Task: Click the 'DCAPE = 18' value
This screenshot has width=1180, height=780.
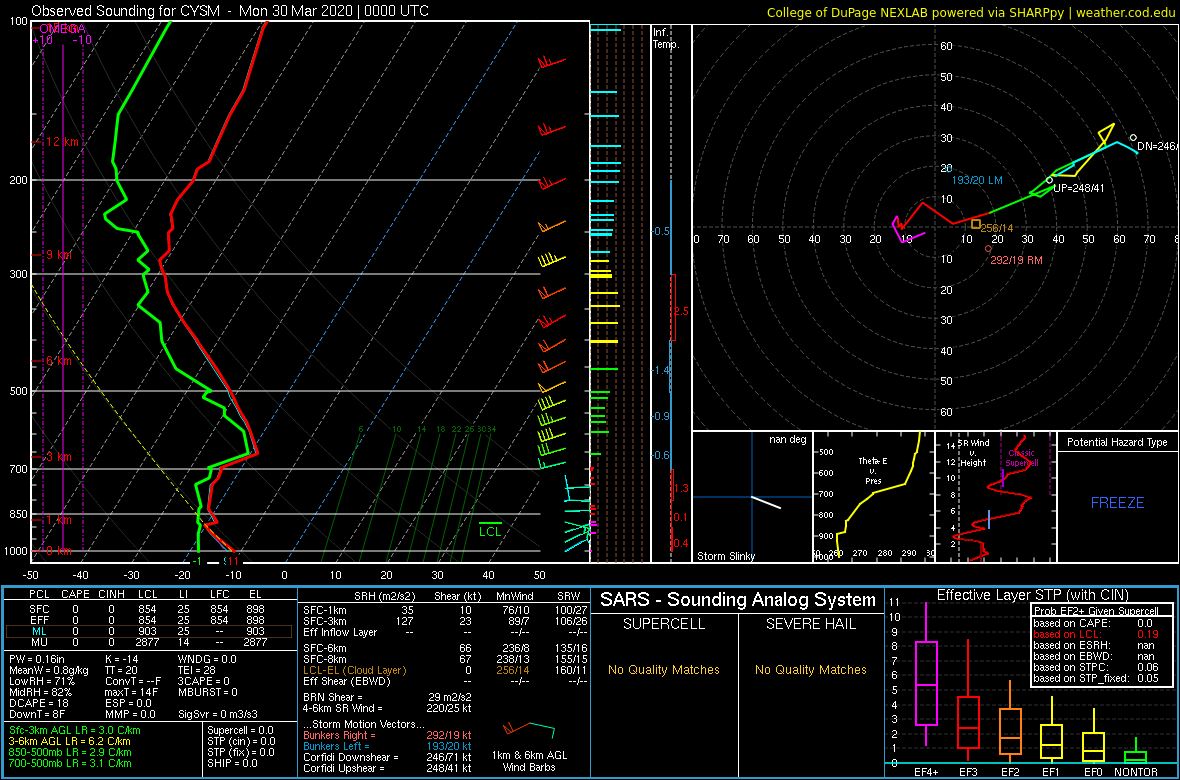Action: point(37,702)
